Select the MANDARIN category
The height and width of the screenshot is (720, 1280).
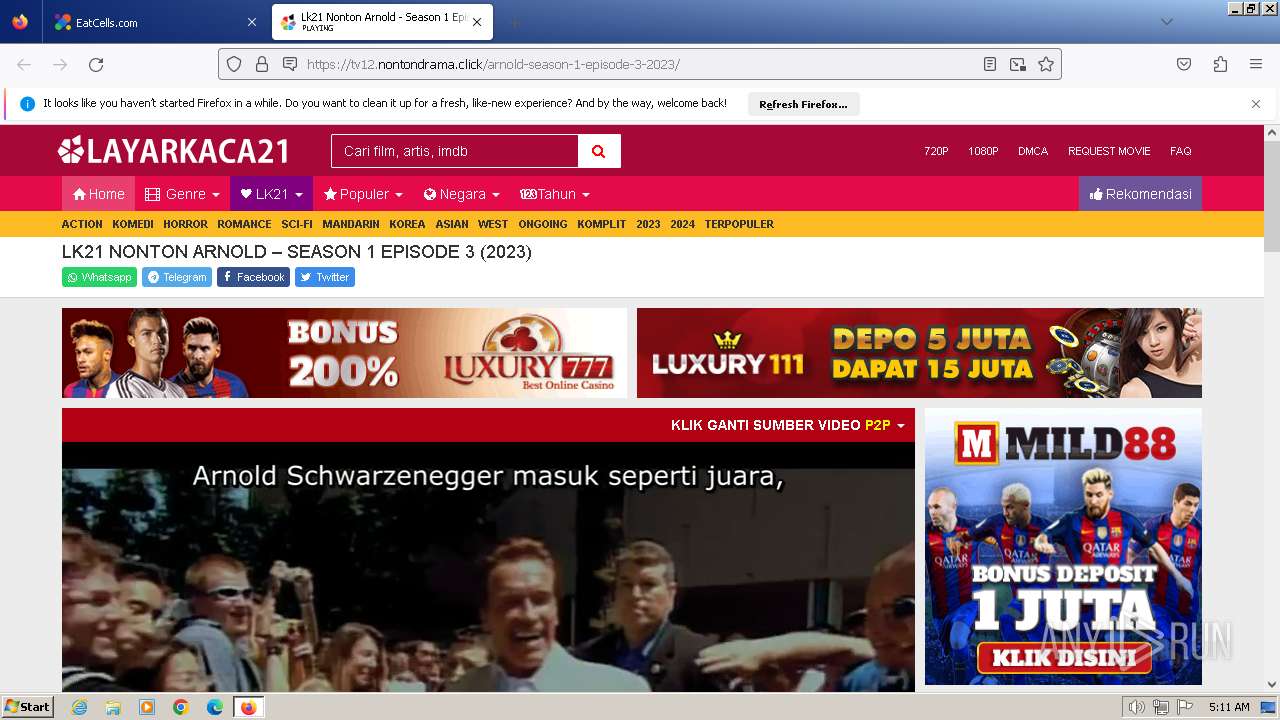[351, 224]
